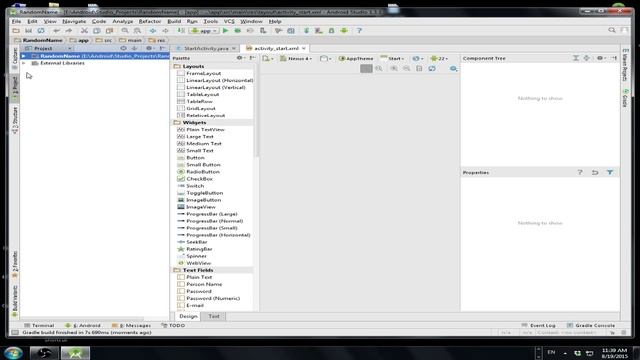Image resolution: width=640 pixels, height=360 pixels.
Task: Select the CheckBox widget in Palette
Action: 199,179
